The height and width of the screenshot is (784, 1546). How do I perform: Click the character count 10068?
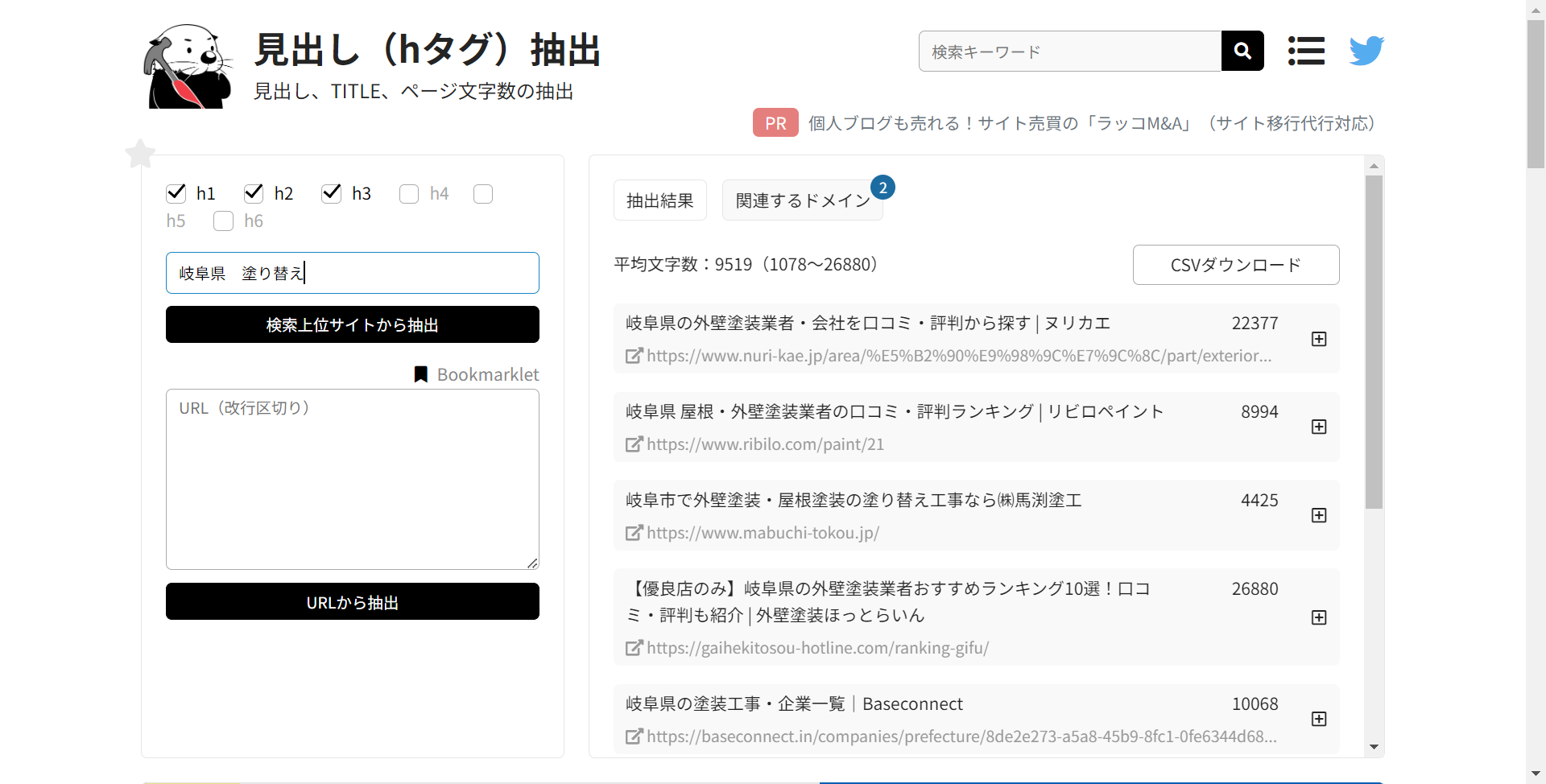pos(1255,704)
